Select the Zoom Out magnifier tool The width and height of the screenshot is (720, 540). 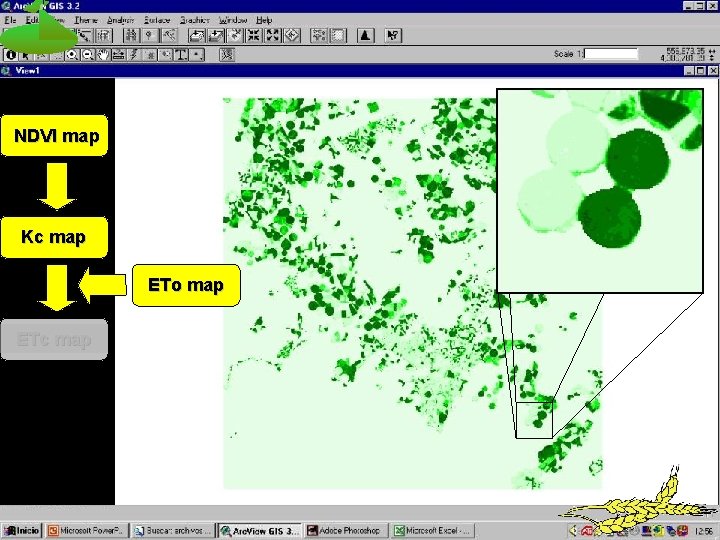coord(88,55)
